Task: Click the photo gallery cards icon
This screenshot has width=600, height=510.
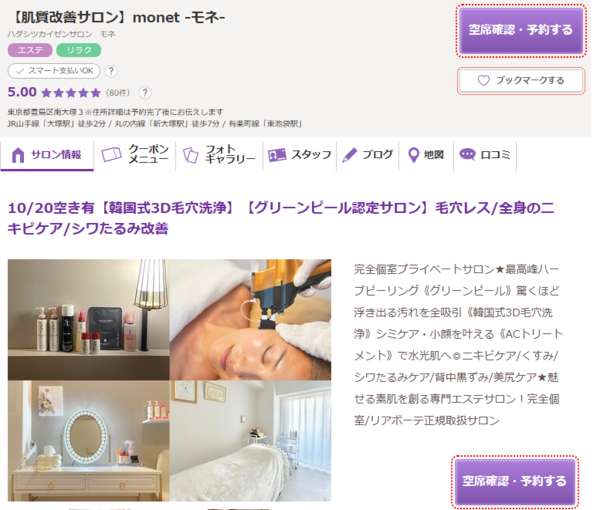Action: pyautogui.click(x=191, y=155)
